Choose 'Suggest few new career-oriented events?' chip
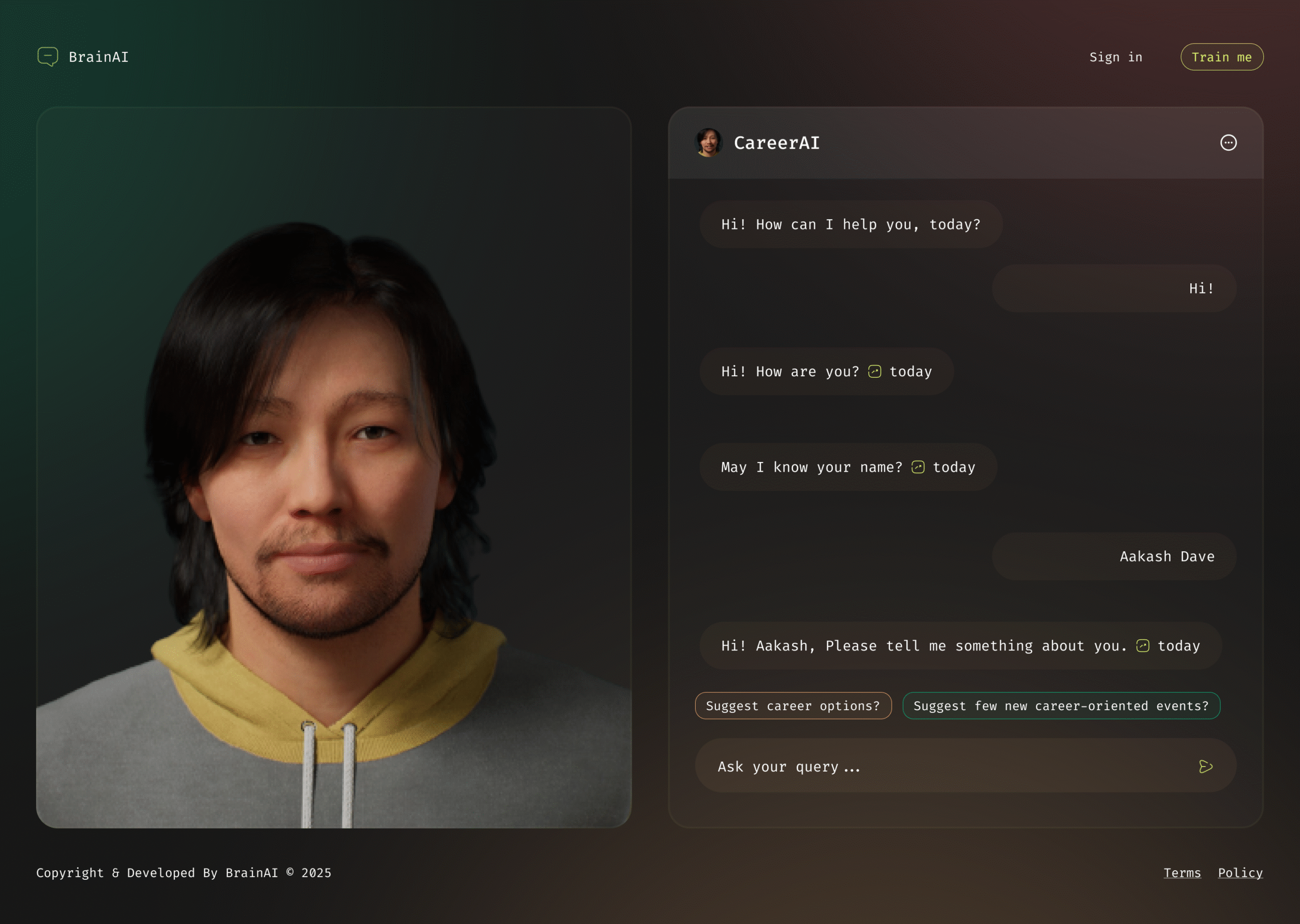 tap(1061, 706)
